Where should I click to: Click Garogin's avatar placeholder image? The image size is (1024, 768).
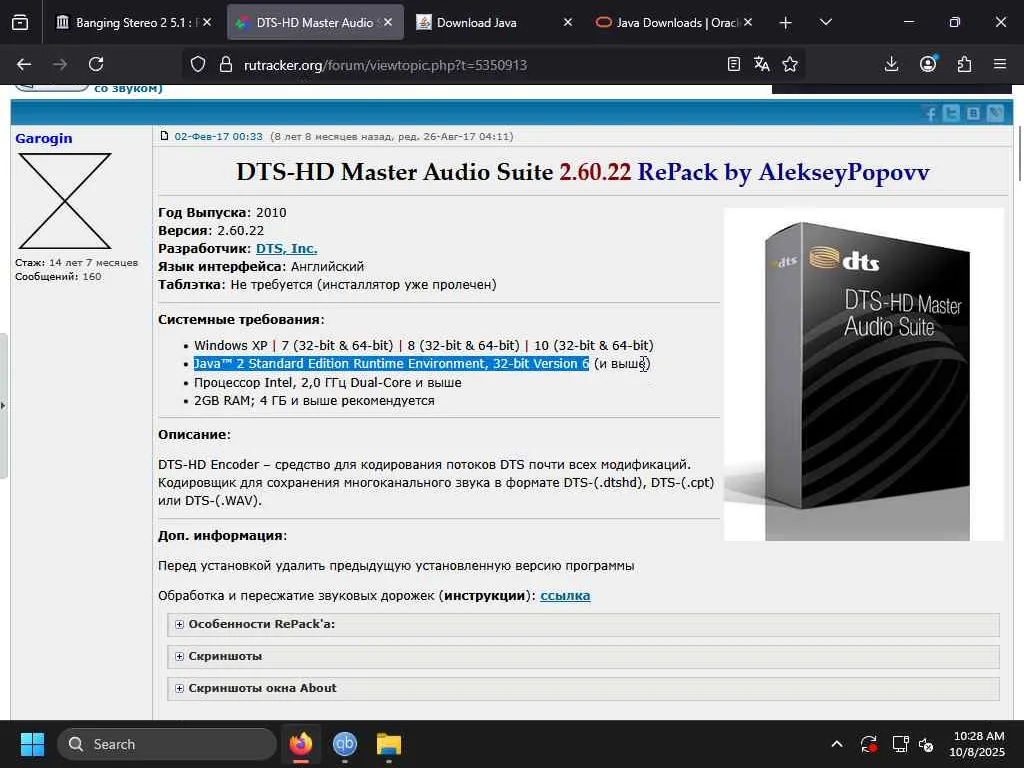[65, 201]
